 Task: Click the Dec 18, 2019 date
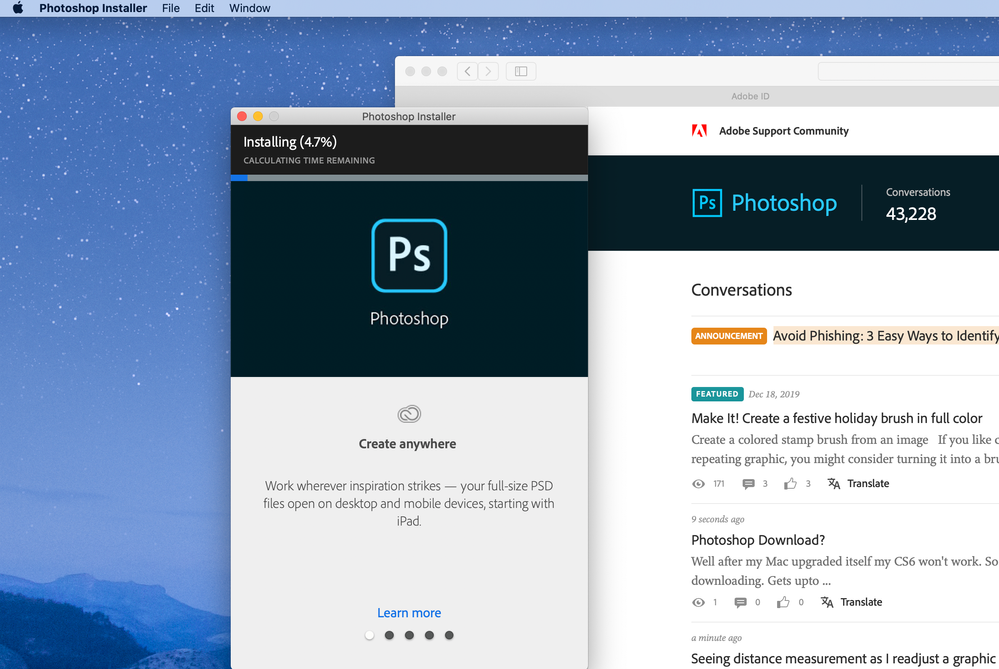click(774, 394)
